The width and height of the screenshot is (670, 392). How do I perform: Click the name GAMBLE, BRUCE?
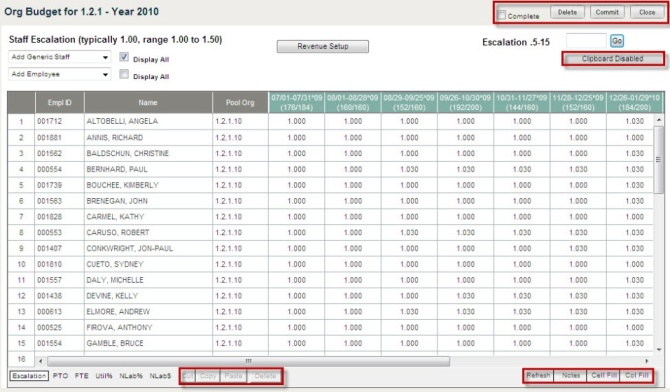point(115,343)
